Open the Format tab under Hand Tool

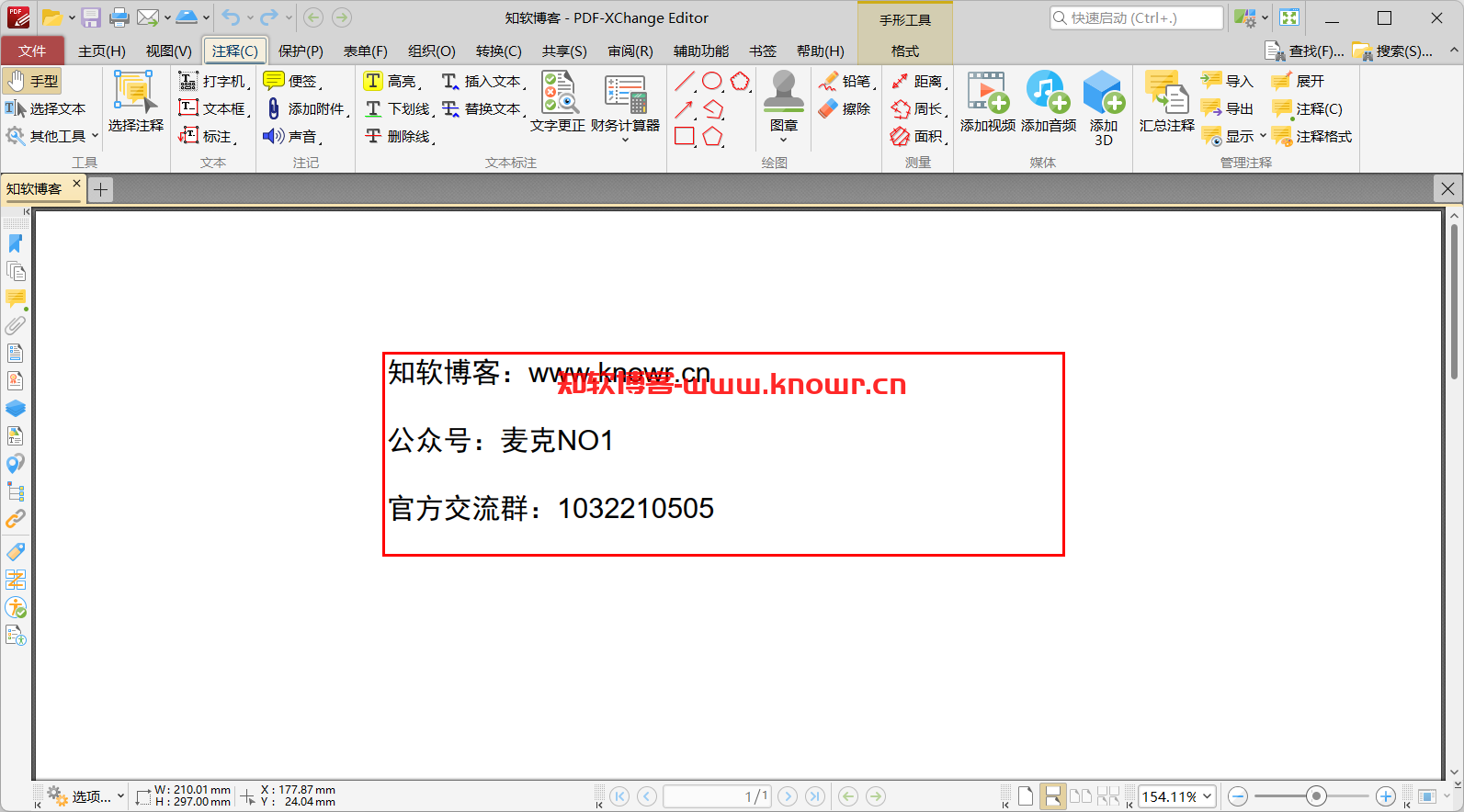905,51
